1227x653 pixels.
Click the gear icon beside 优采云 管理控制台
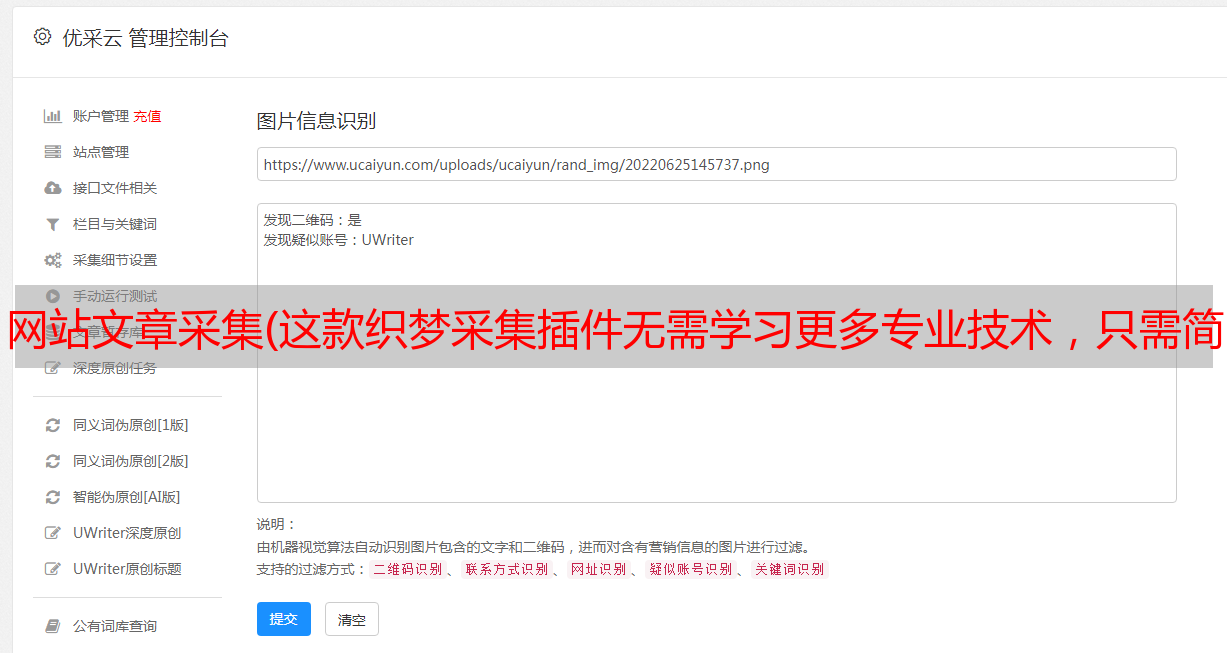click(x=42, y=37)
